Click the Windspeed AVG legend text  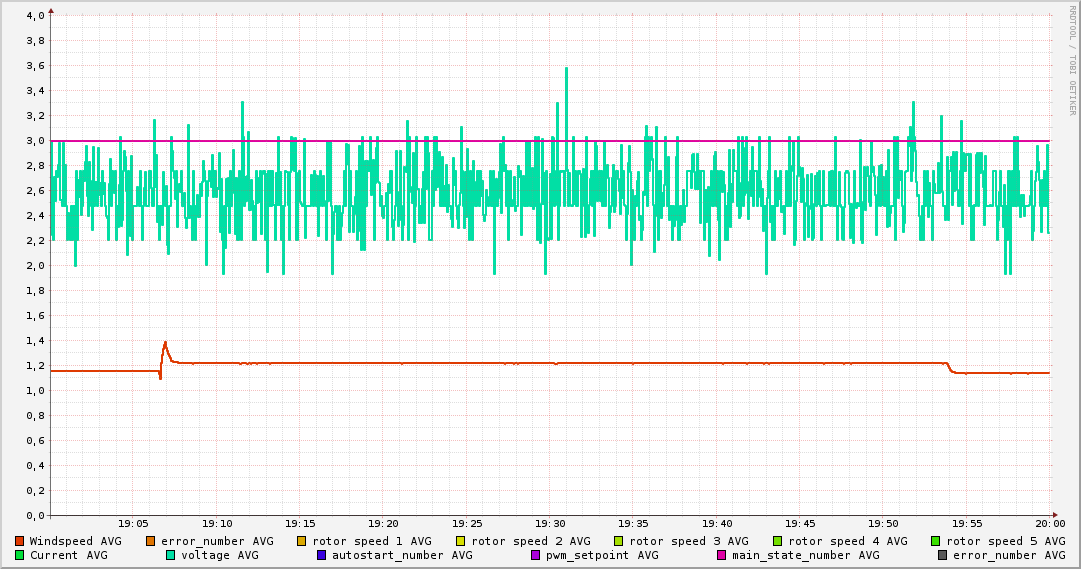75,541
